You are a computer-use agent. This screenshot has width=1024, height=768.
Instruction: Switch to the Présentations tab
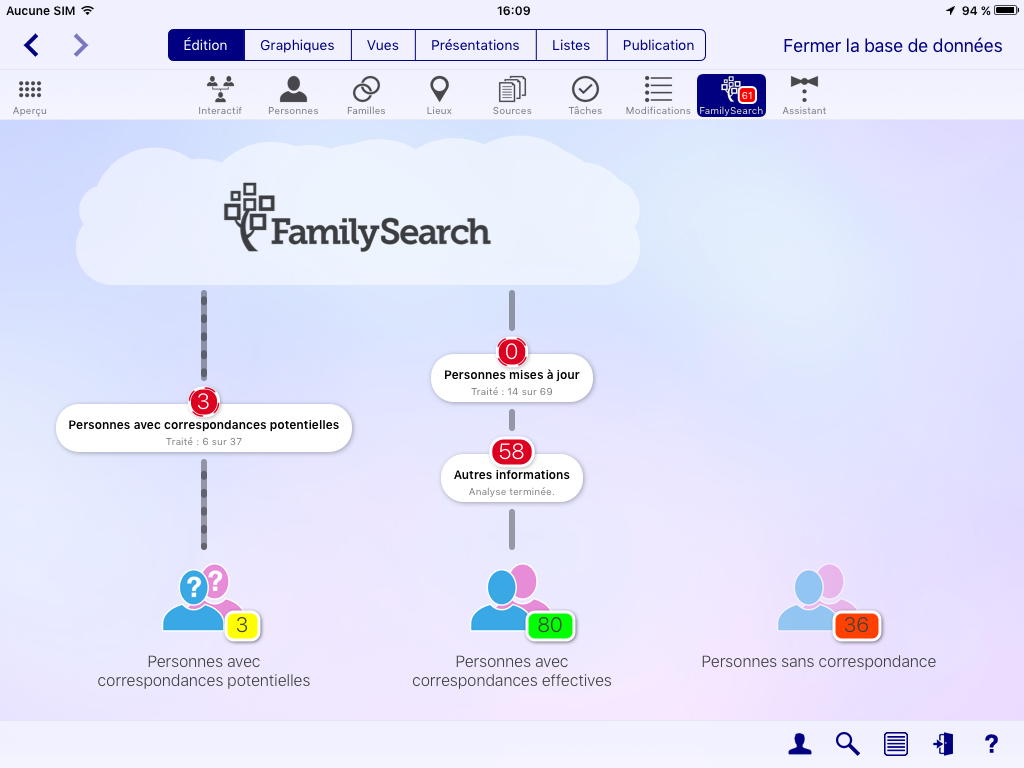click(x=475, y=45)
